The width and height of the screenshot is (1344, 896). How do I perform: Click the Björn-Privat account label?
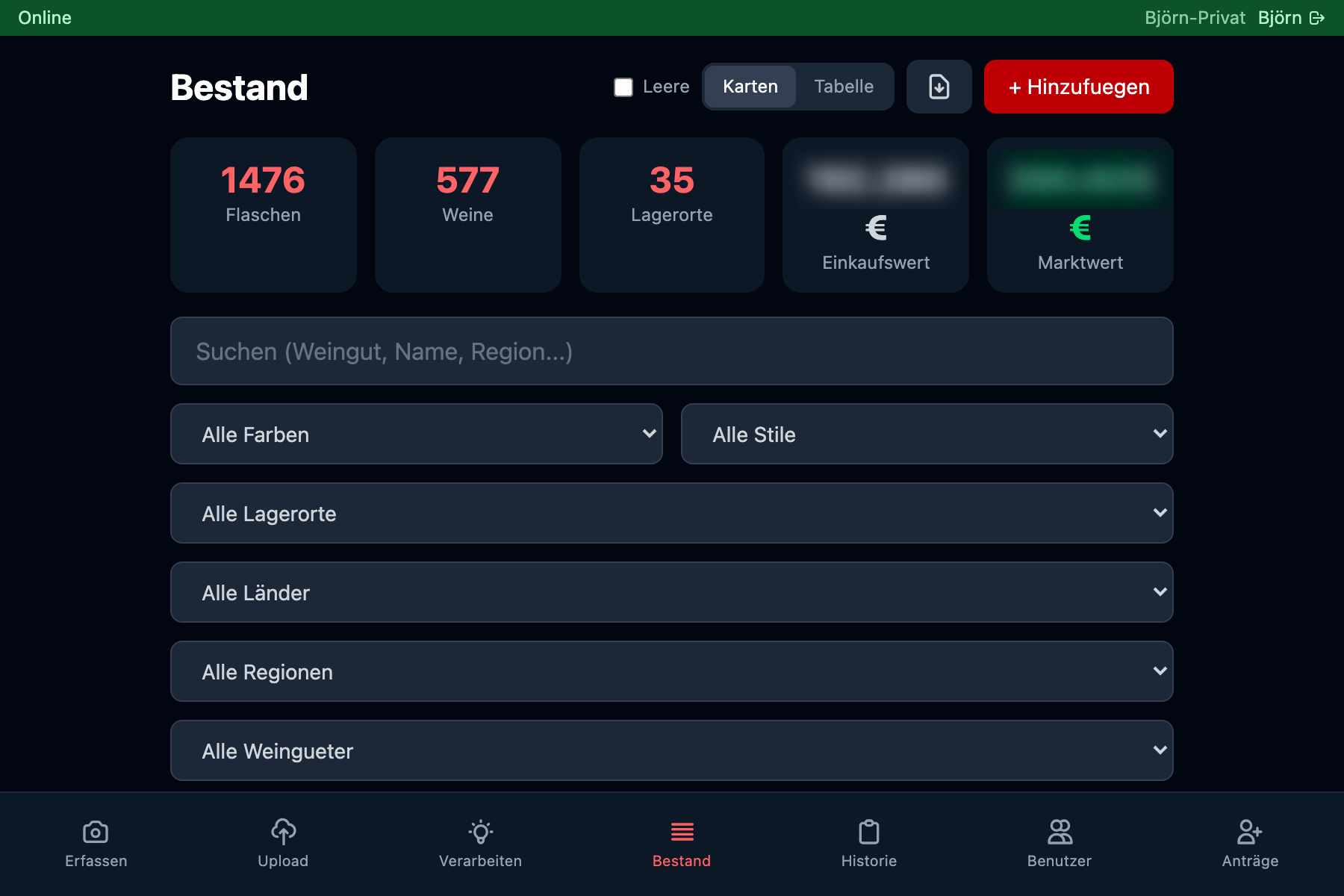(1195, 18)
